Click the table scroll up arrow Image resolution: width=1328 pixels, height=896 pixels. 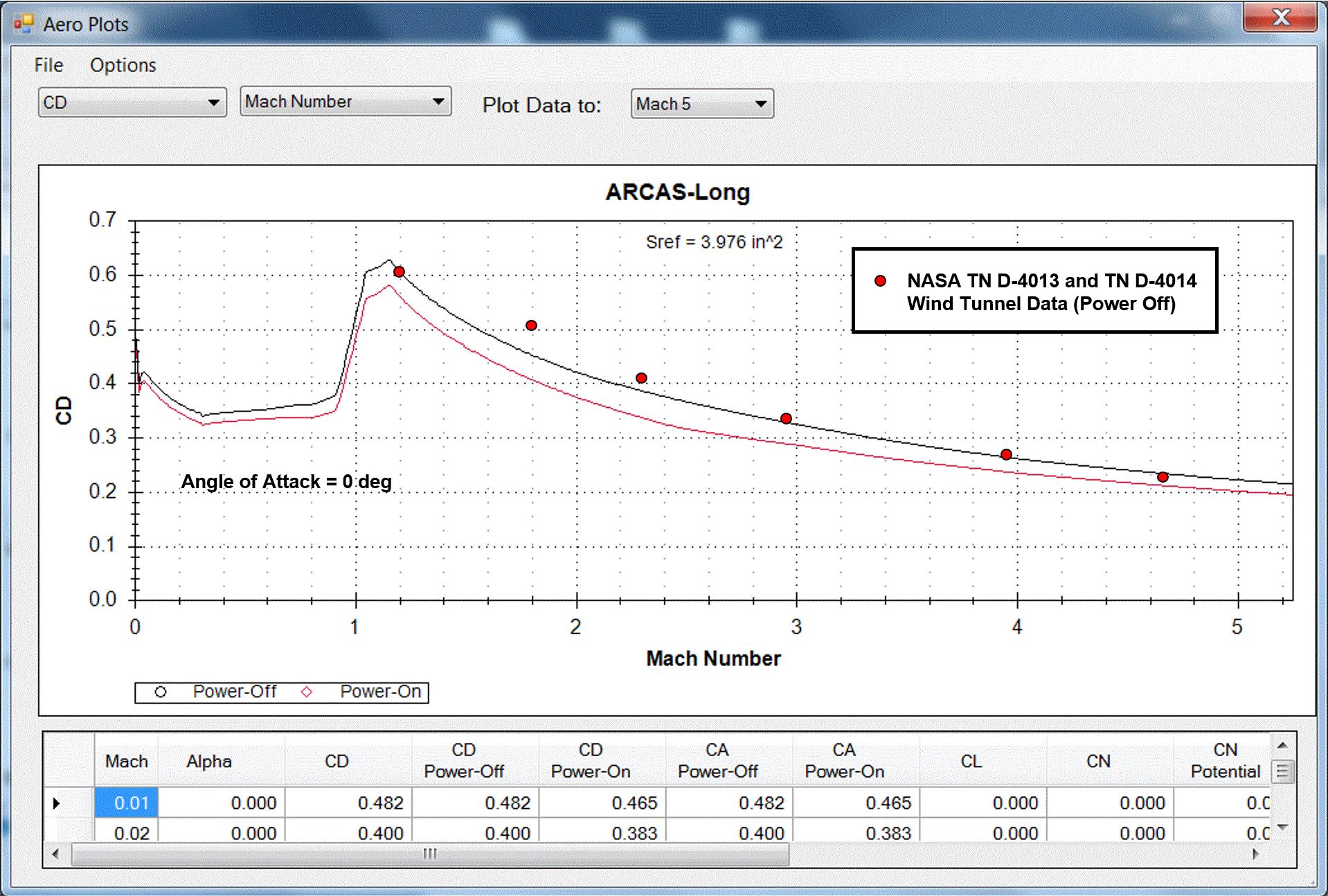(1282, 746)
